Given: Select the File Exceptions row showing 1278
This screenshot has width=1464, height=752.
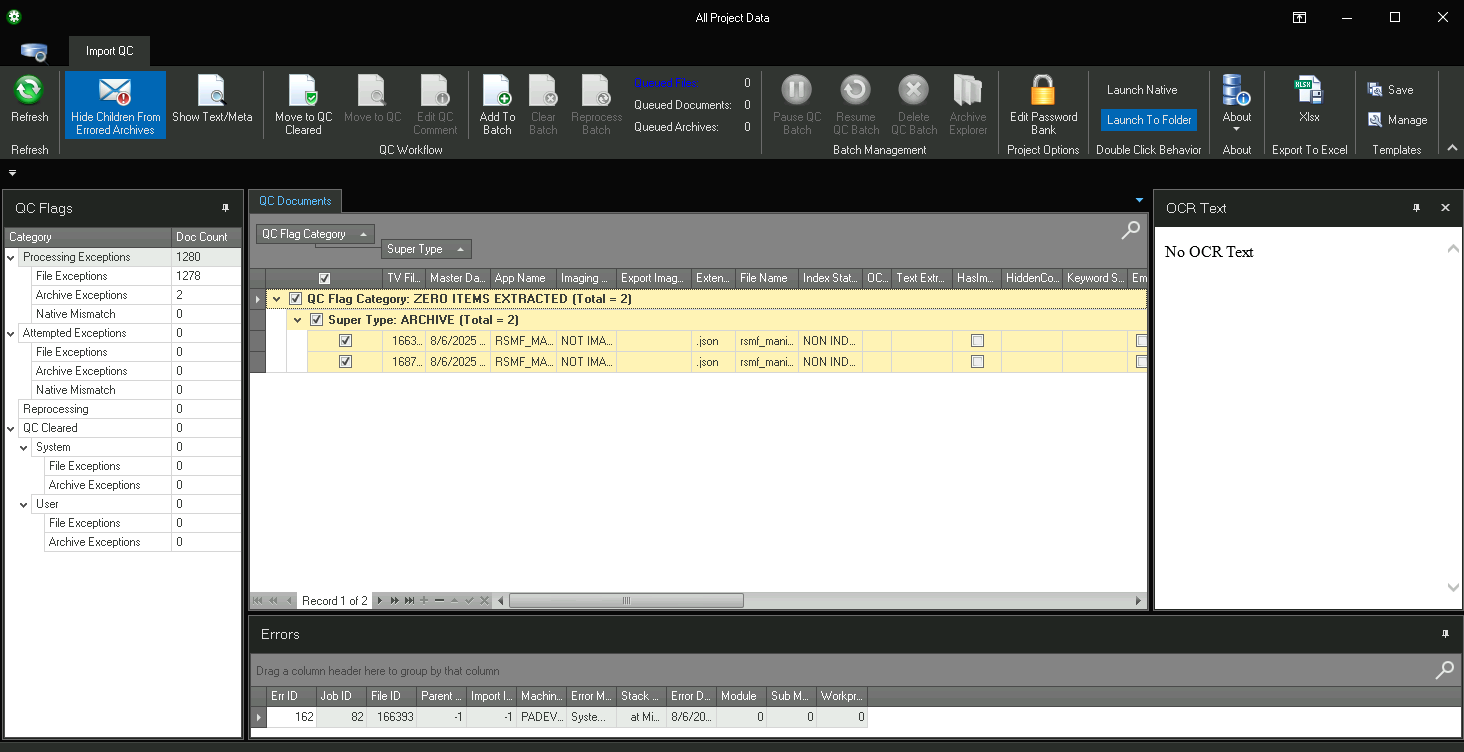Looking at the screenshot, I should point(71,276).
